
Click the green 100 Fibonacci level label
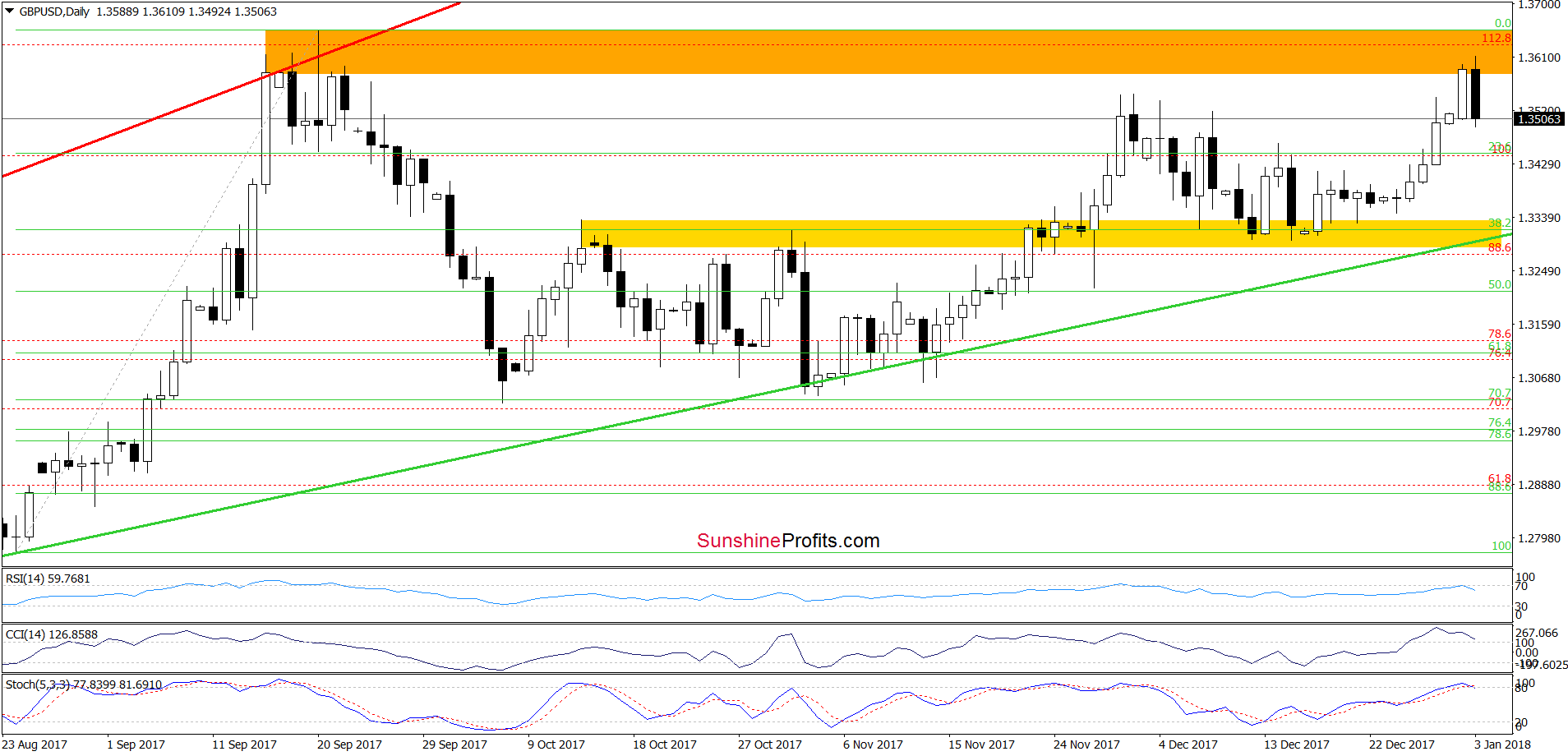1501,546
